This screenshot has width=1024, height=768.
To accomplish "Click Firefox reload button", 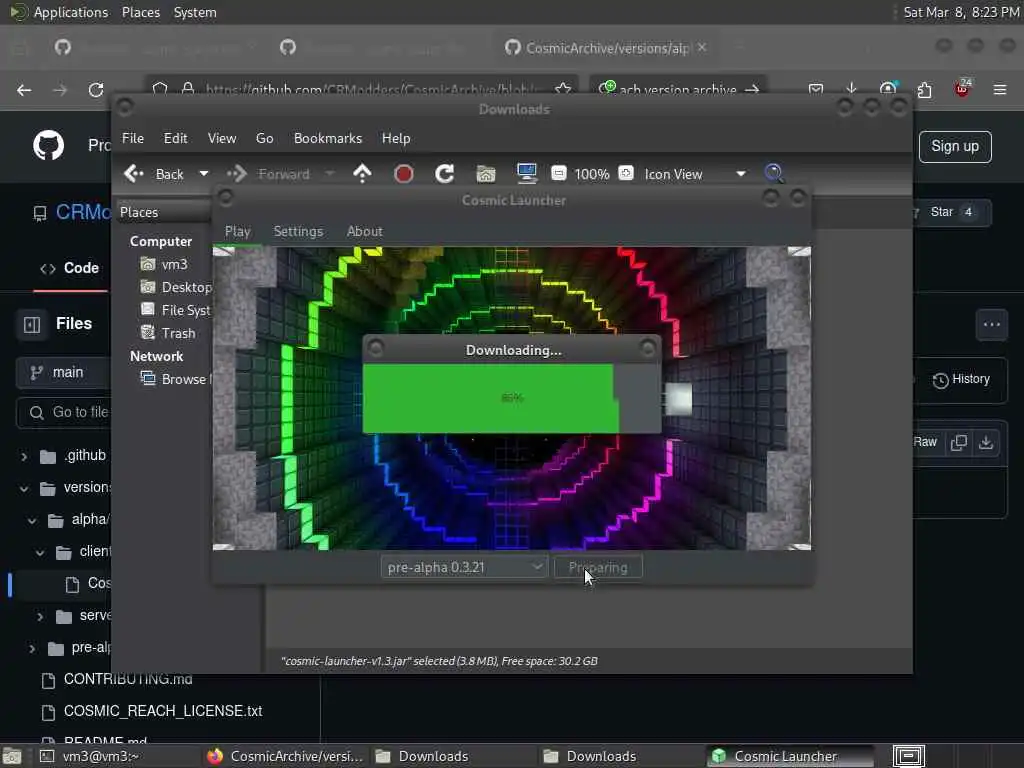I will 96,89.
